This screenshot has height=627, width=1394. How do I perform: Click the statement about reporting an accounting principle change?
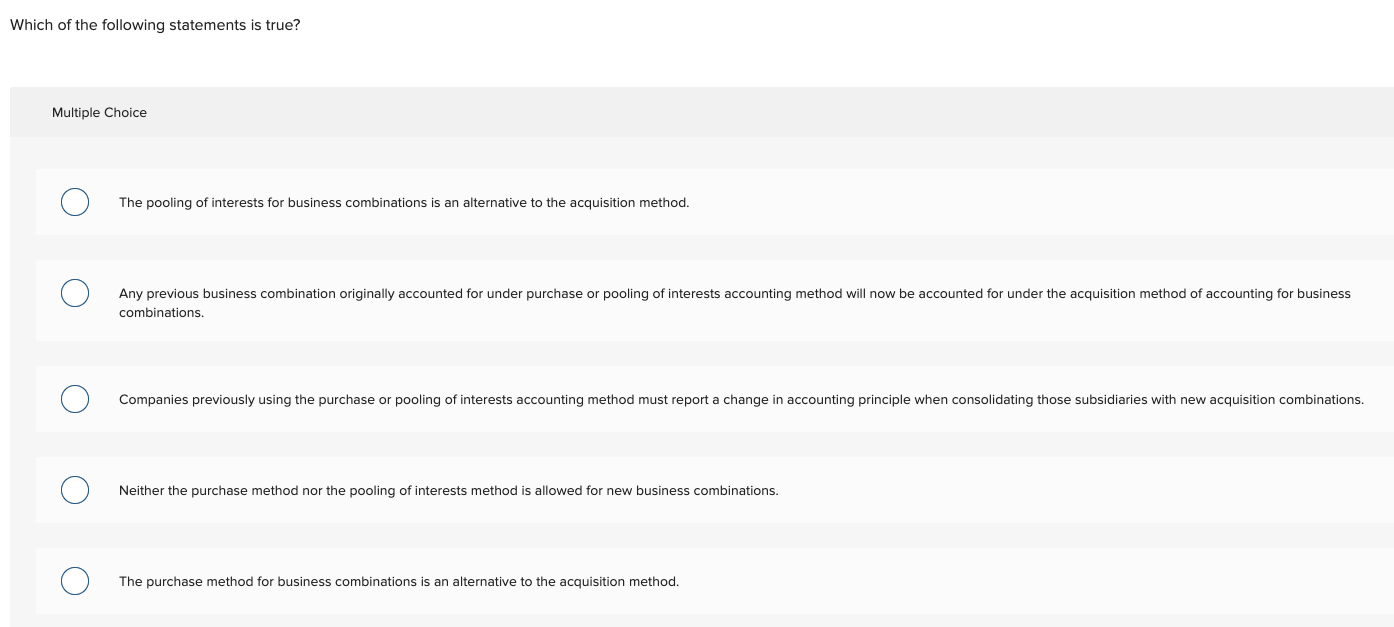pyautogui.click(x=742, y=399)
